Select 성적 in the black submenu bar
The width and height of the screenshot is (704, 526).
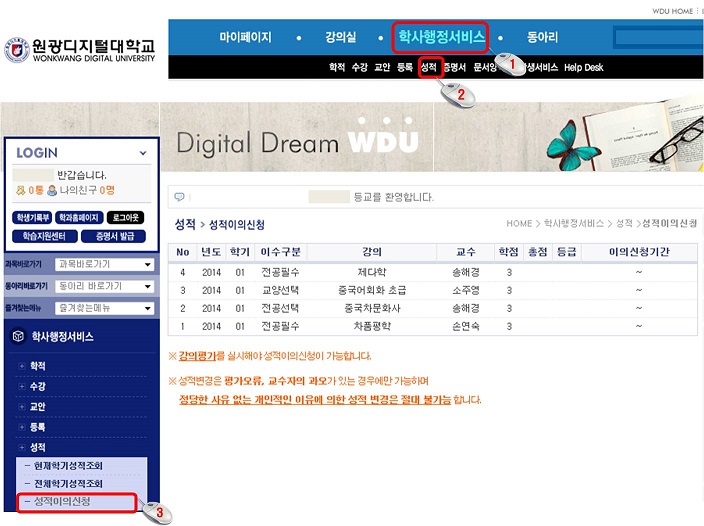point(429,68)
